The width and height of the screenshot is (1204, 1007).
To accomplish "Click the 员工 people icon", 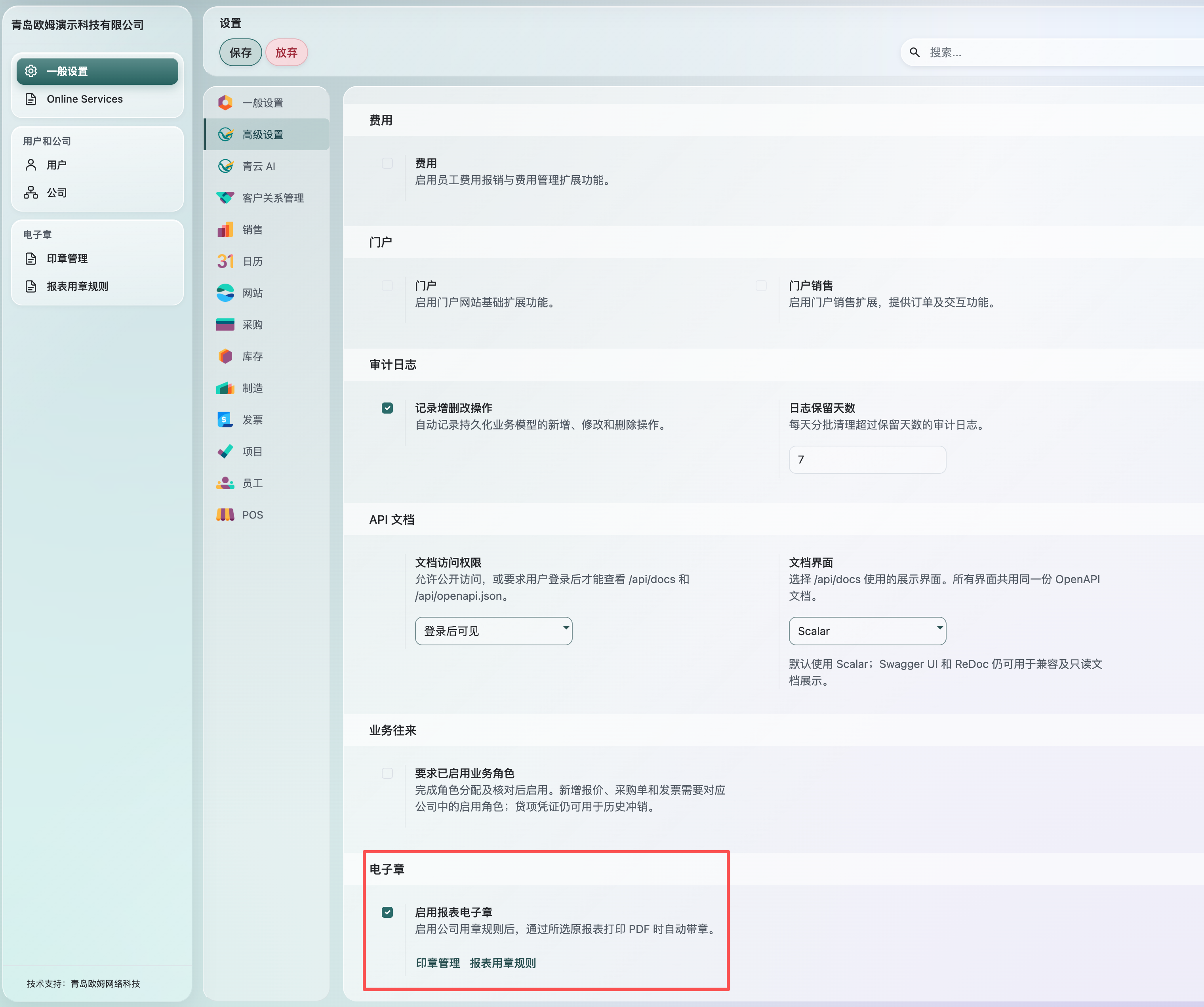I will pos(225,483).
